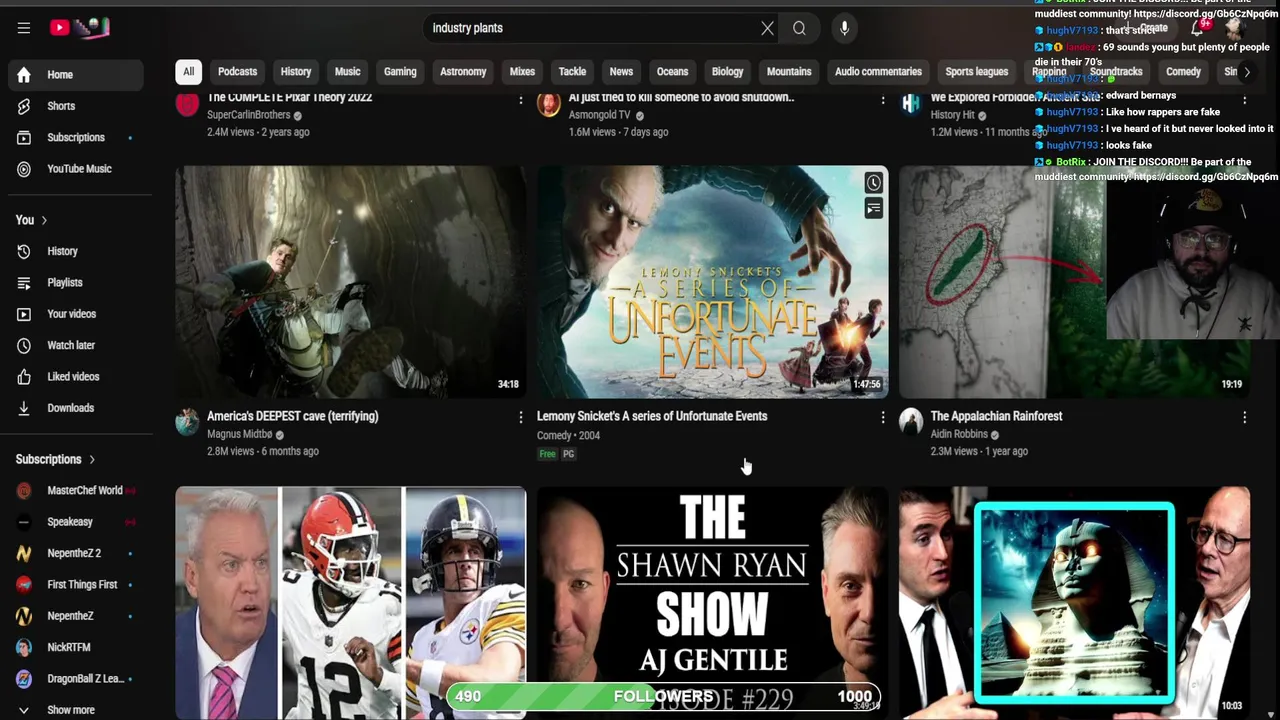Open Your videos in the sidebar
Image resolution: width=1280 pixels, height=720 pixels.
(76, 314)
